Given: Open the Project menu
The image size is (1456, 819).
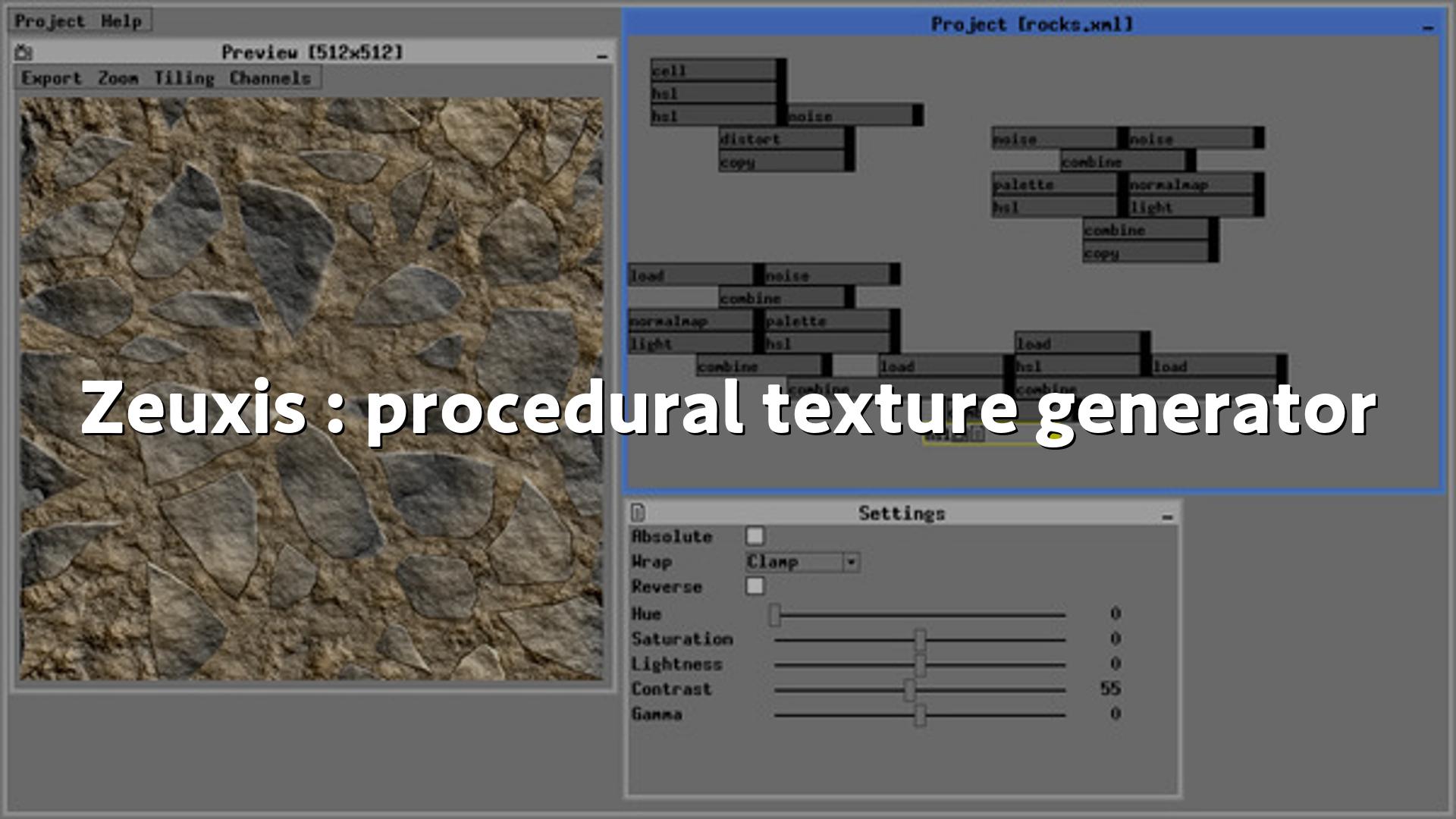Looking at the screenshot, I should (49, 21).
